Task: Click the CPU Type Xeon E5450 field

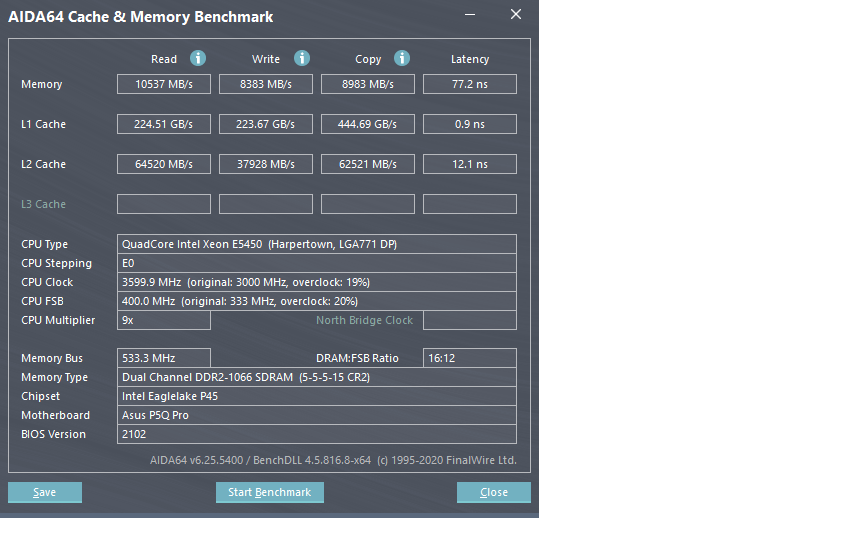Action: (317, 244)
